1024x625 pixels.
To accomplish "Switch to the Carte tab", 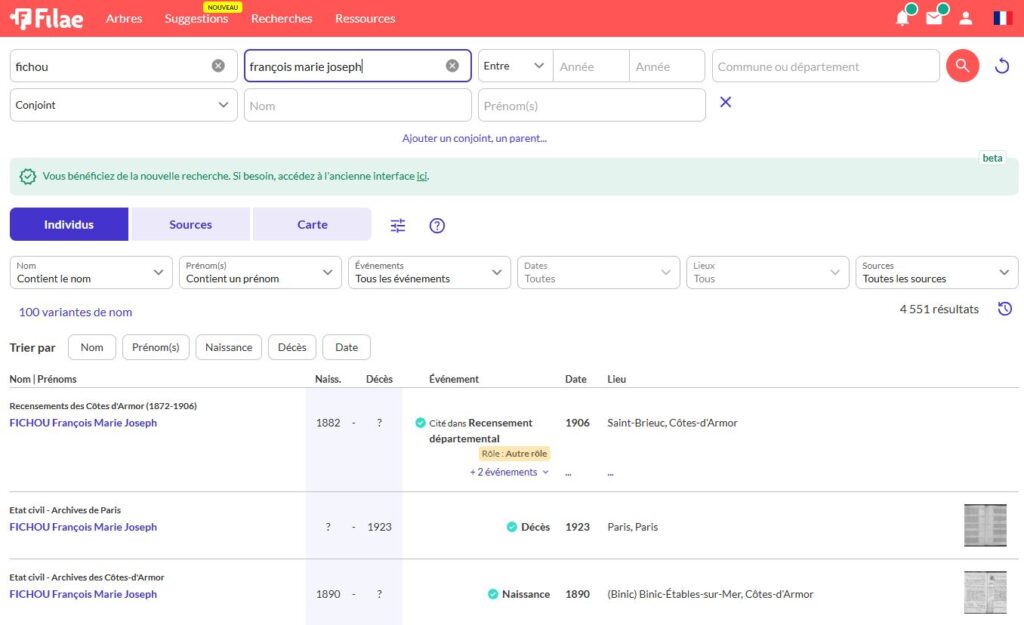I will point(312,225).
